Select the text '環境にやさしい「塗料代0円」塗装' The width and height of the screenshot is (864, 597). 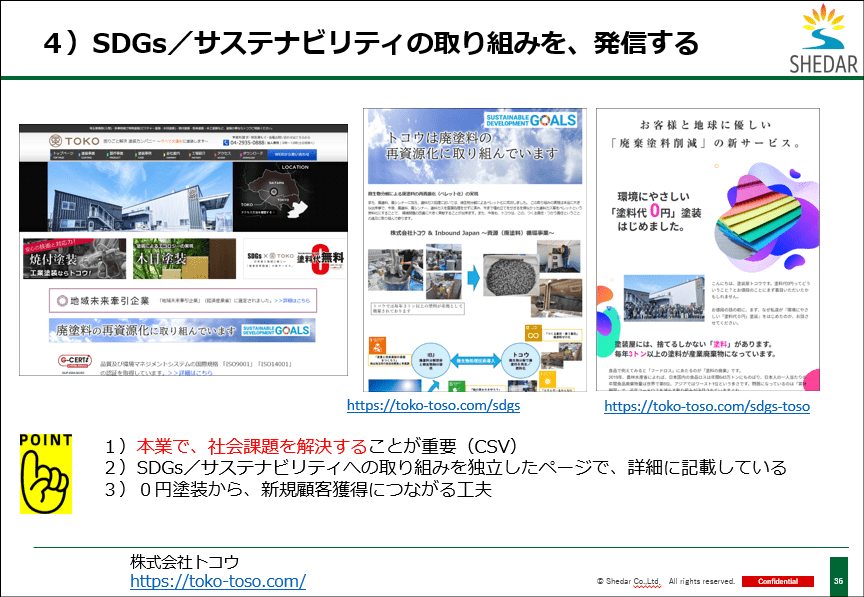[x=656, y=204]
